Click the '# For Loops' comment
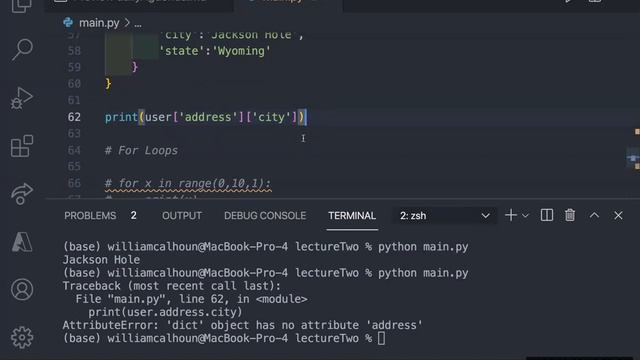The height and width of the screenshot is (360, 640). (x=141, y=150)
